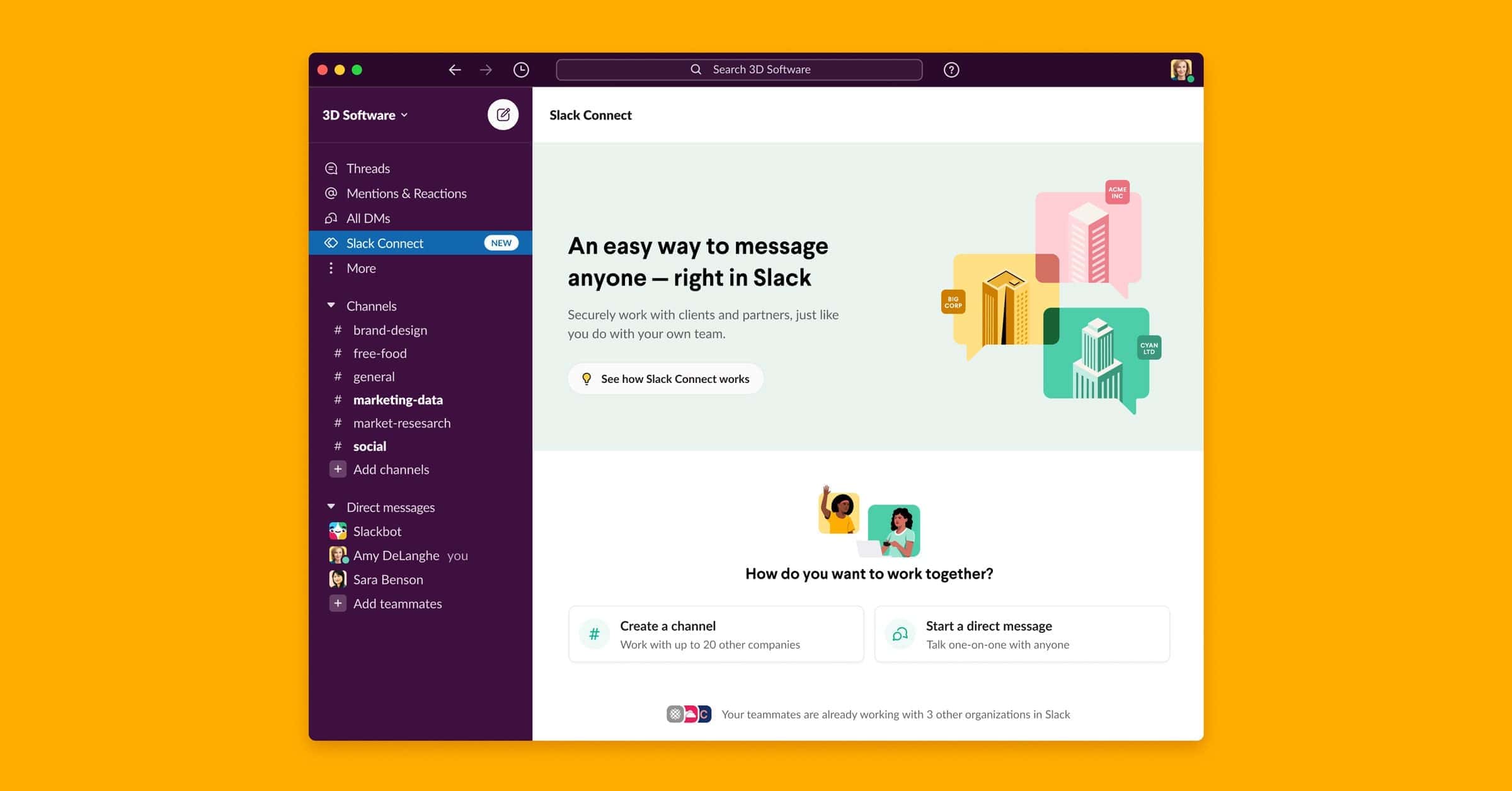Select the Threads icon in the sidebar
Viewport: 1512px width, 791px height.
click(x=331, y=168)
